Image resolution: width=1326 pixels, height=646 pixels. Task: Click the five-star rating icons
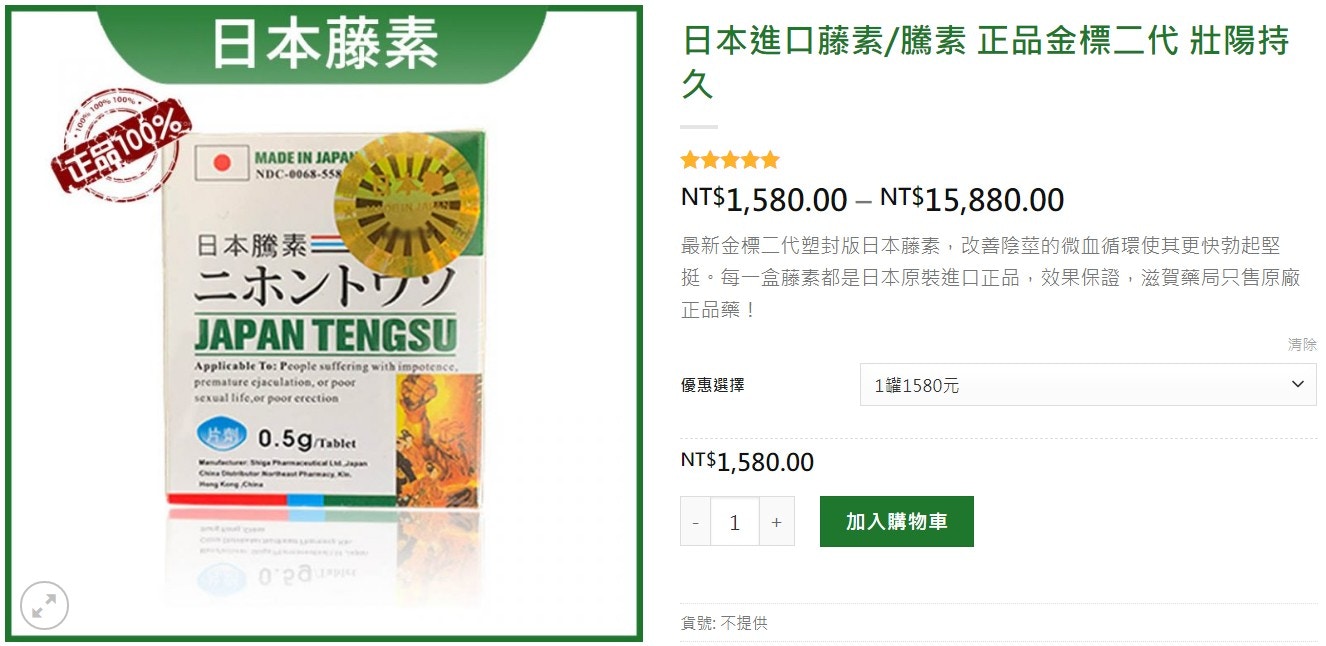(x=730, y=160)
